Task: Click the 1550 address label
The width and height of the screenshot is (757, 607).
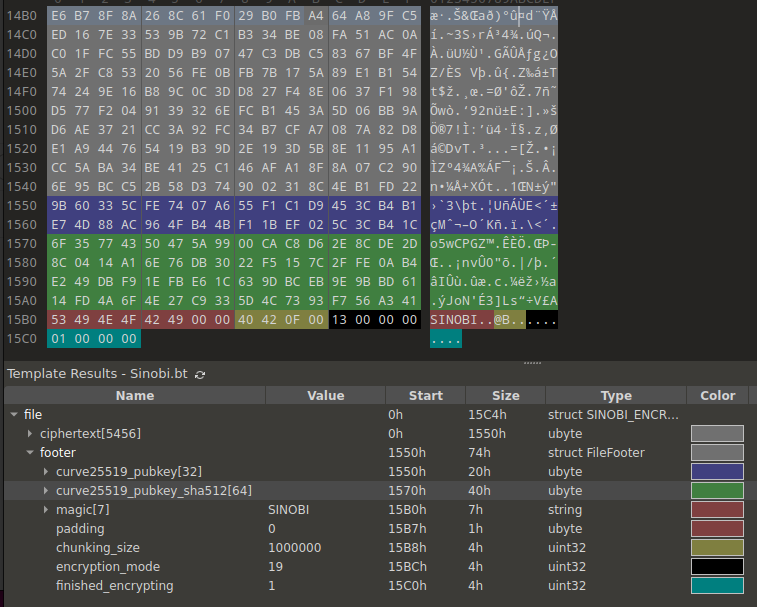Action: coord(22,206)
